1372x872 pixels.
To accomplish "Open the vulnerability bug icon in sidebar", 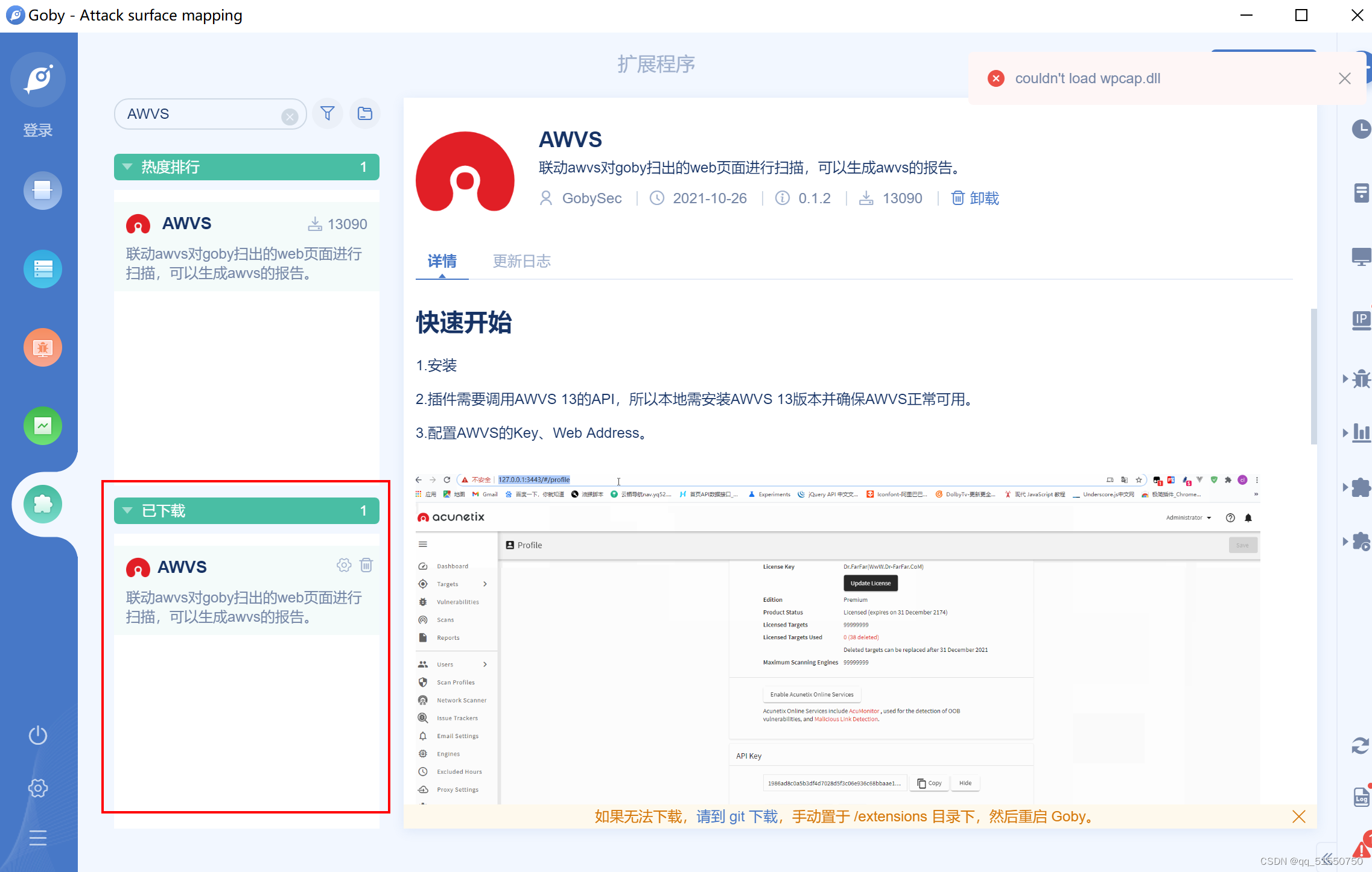I will [x=42, y=347].
